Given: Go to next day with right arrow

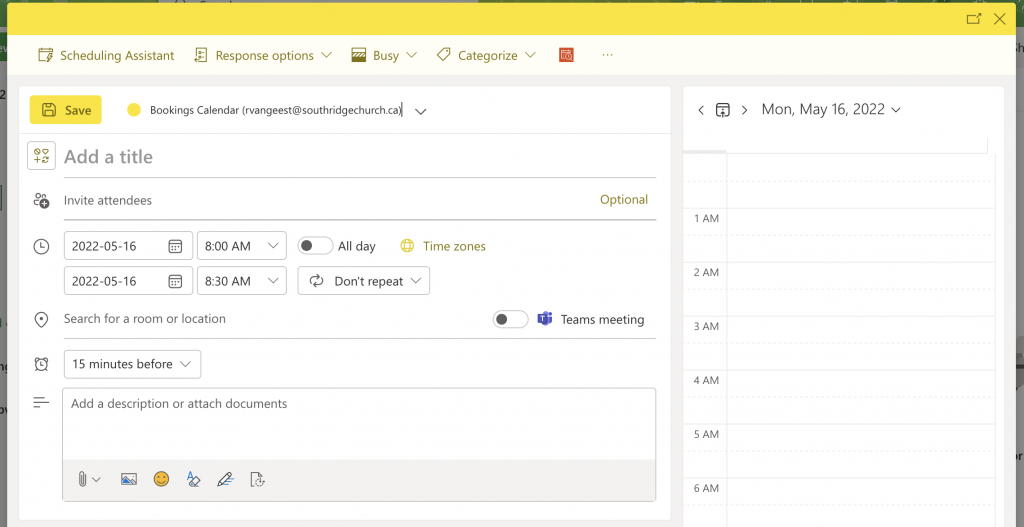Looking at the screenshot, I should [744, 110].
